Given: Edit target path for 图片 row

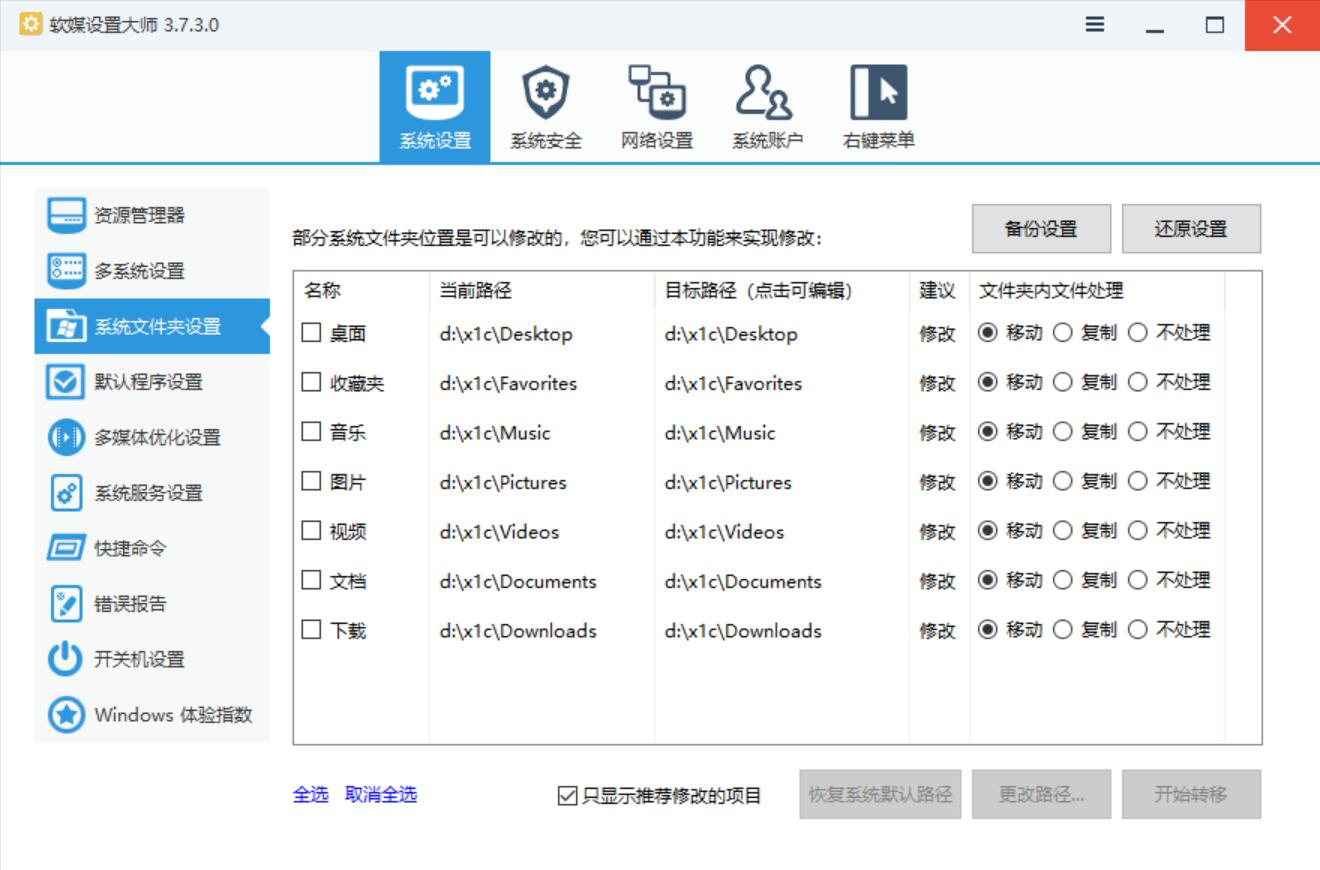Looking at the screenshot, I should point(728,483).
